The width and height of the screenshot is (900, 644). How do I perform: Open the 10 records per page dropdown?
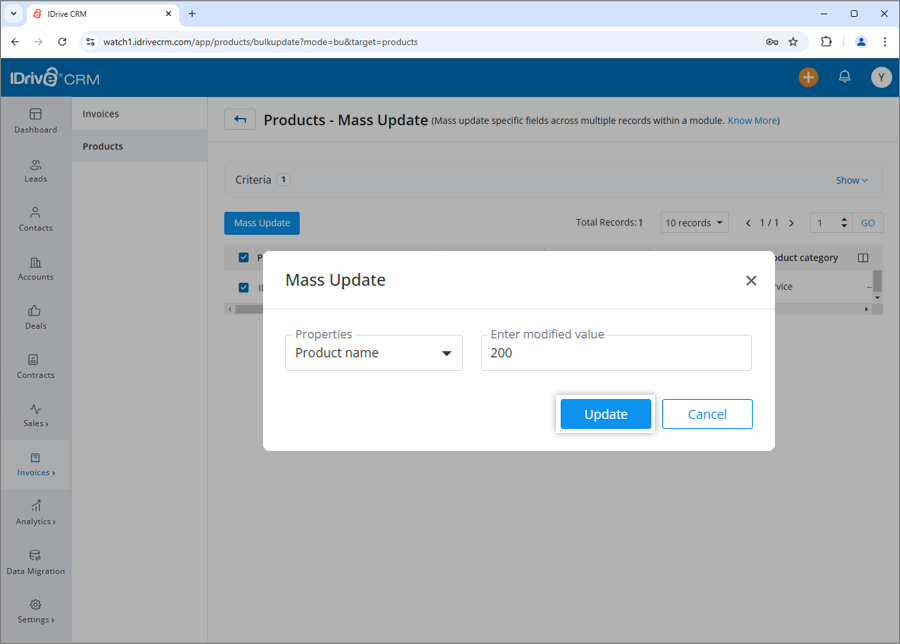694,222
